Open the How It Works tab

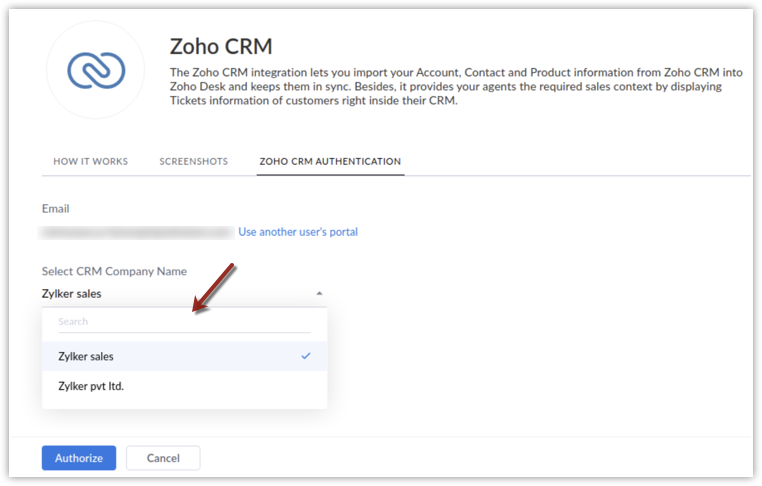coord(90,161)
